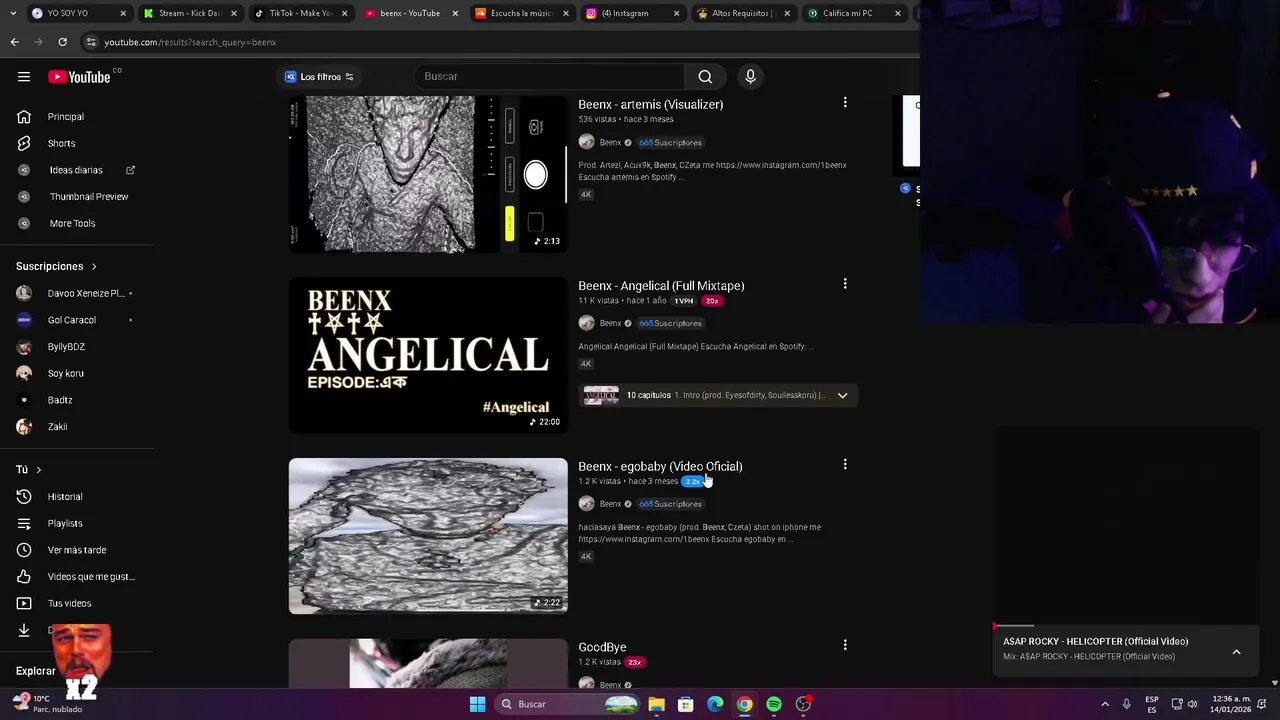1280x720 pixels.
Task: Go back in browser history
Action: point(14,42)
